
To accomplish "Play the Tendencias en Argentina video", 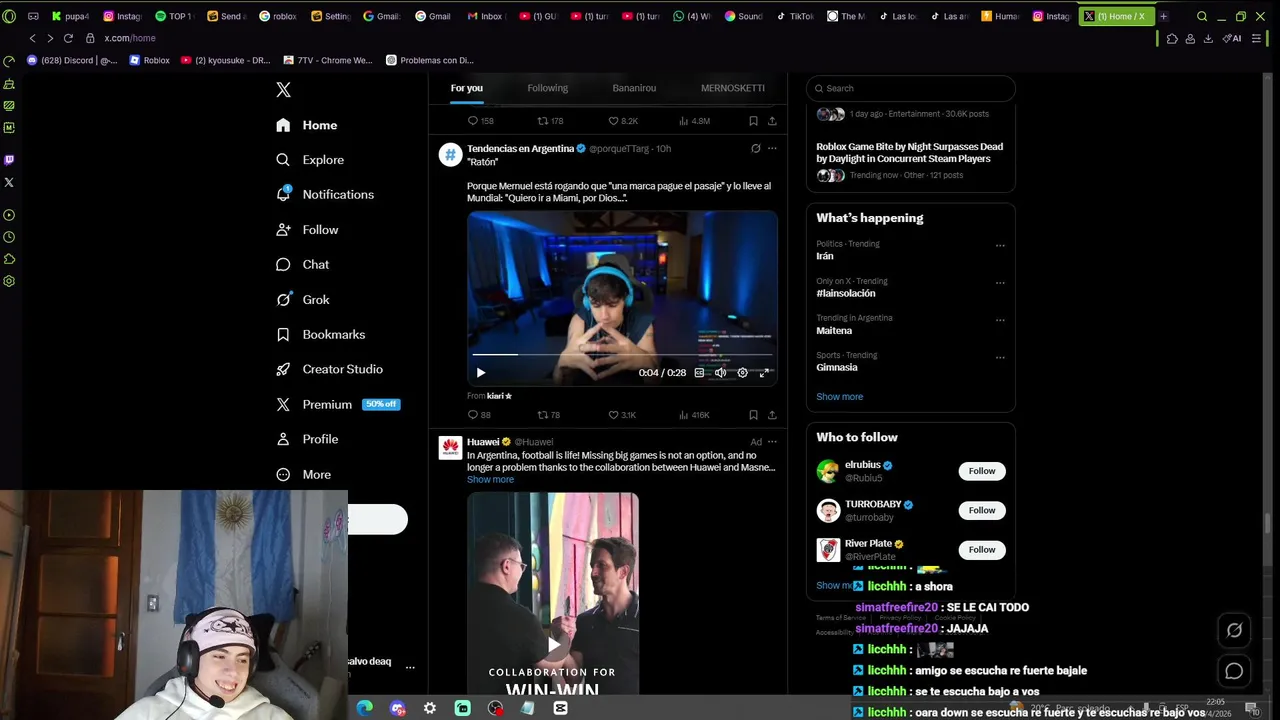I will point(480,373).
